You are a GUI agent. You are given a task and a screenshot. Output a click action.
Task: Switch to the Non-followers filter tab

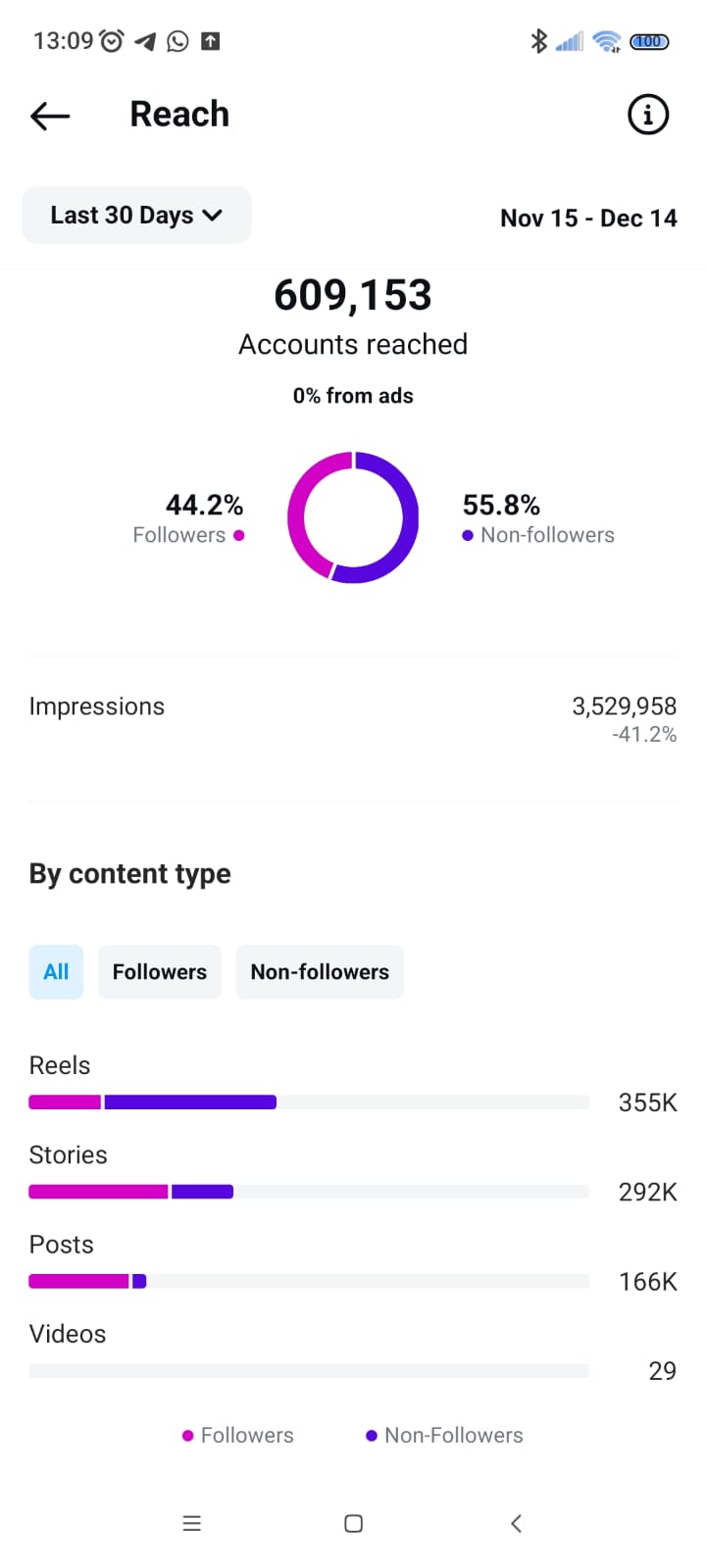[320, 972]
